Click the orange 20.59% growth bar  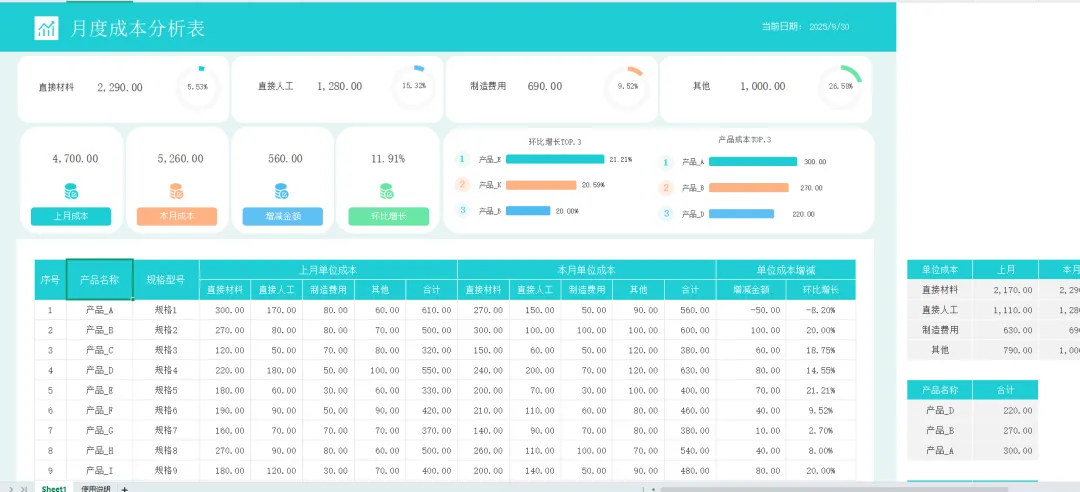coord(541,185)
